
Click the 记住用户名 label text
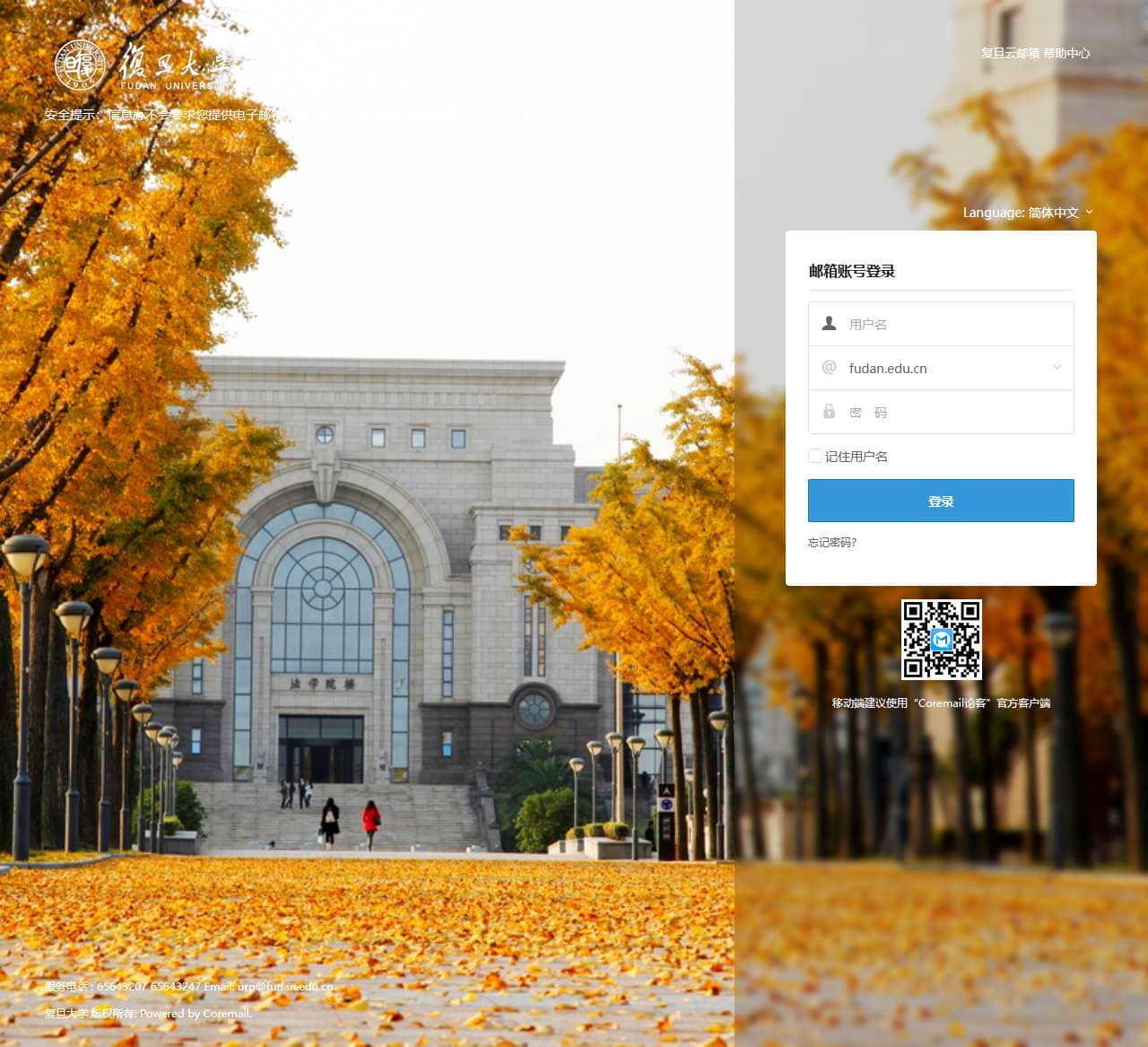[857, 457]
